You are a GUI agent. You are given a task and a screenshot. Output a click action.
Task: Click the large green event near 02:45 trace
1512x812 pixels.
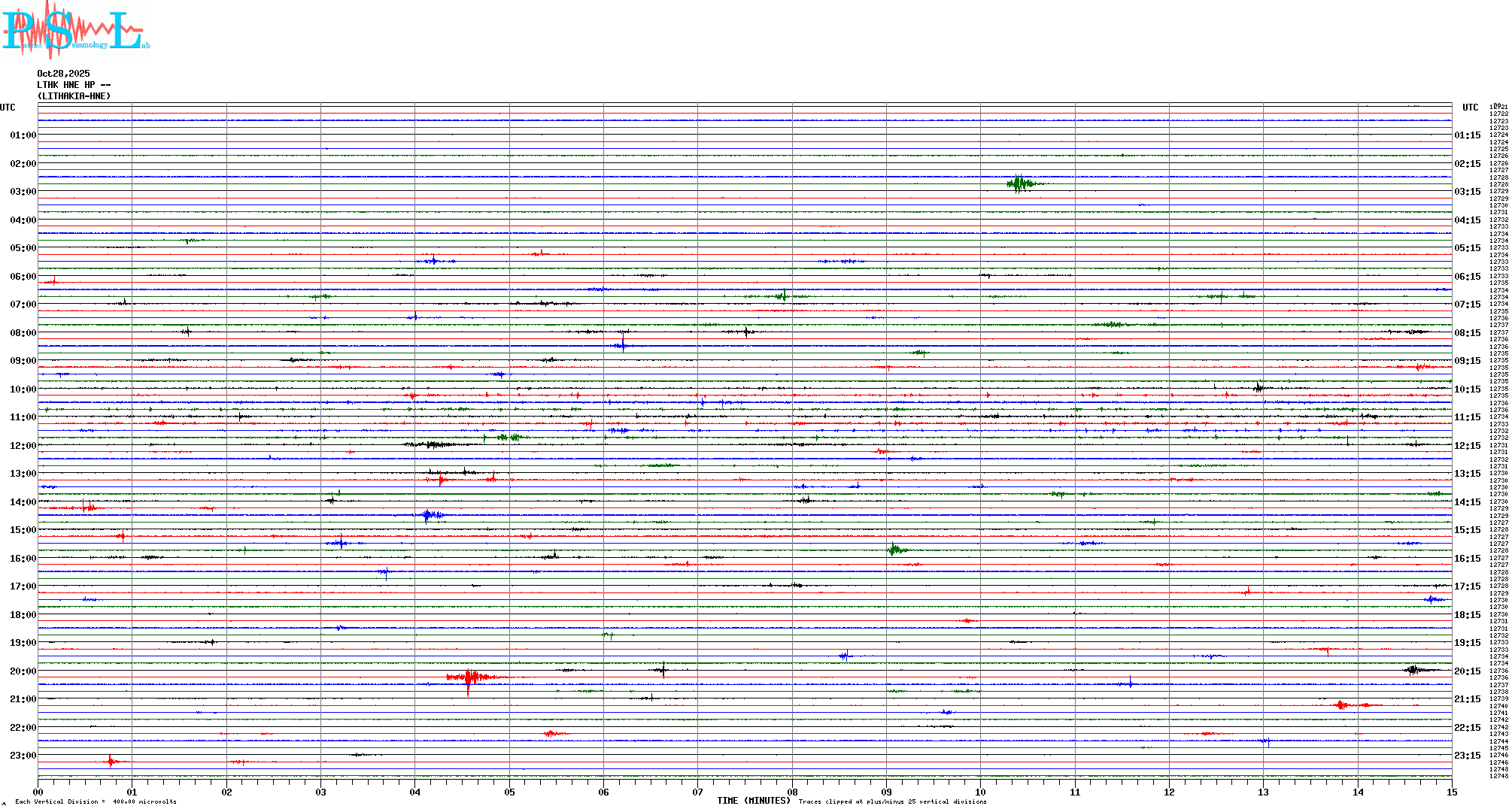tap(1019, 183)
